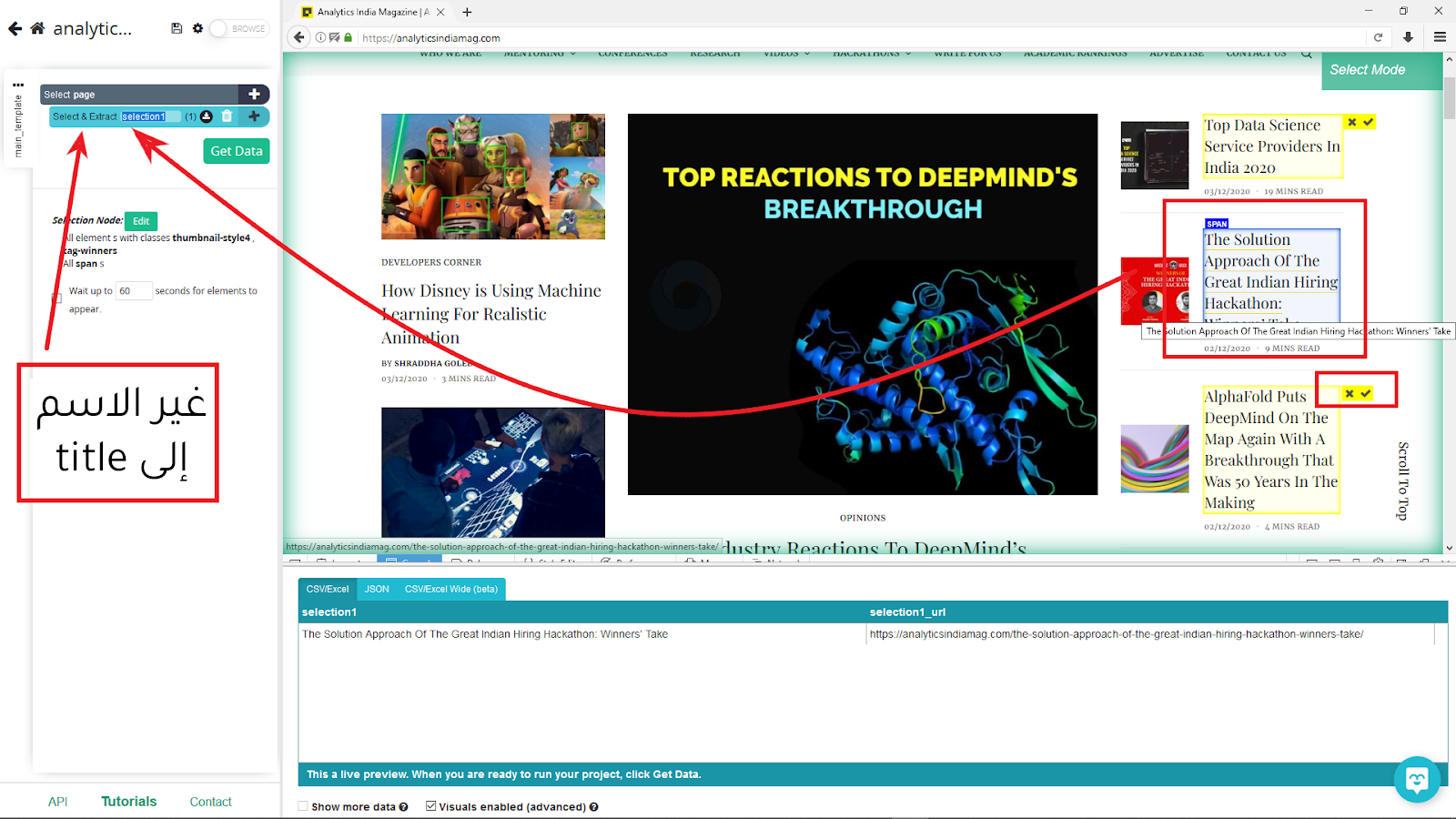Enable the Show more data checkbox

(303, 806)
